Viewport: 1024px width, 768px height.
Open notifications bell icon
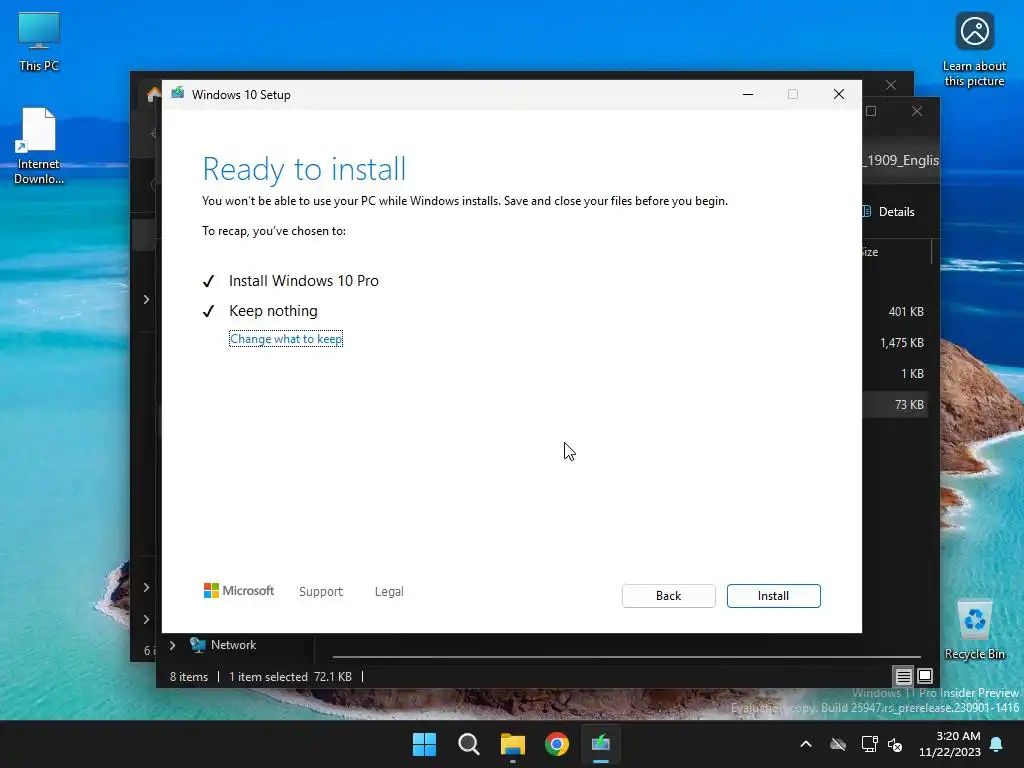pyautogui.click(x=997, y=744)
